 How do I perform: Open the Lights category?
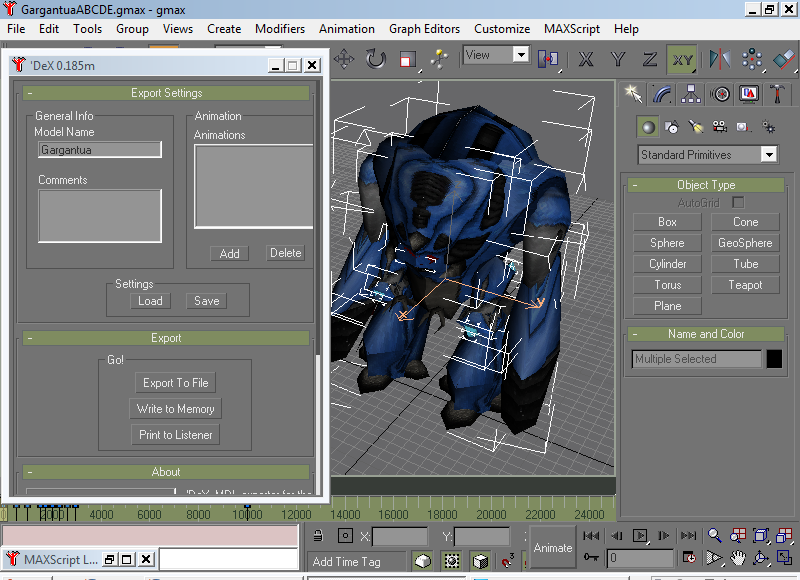click(696, 127)
